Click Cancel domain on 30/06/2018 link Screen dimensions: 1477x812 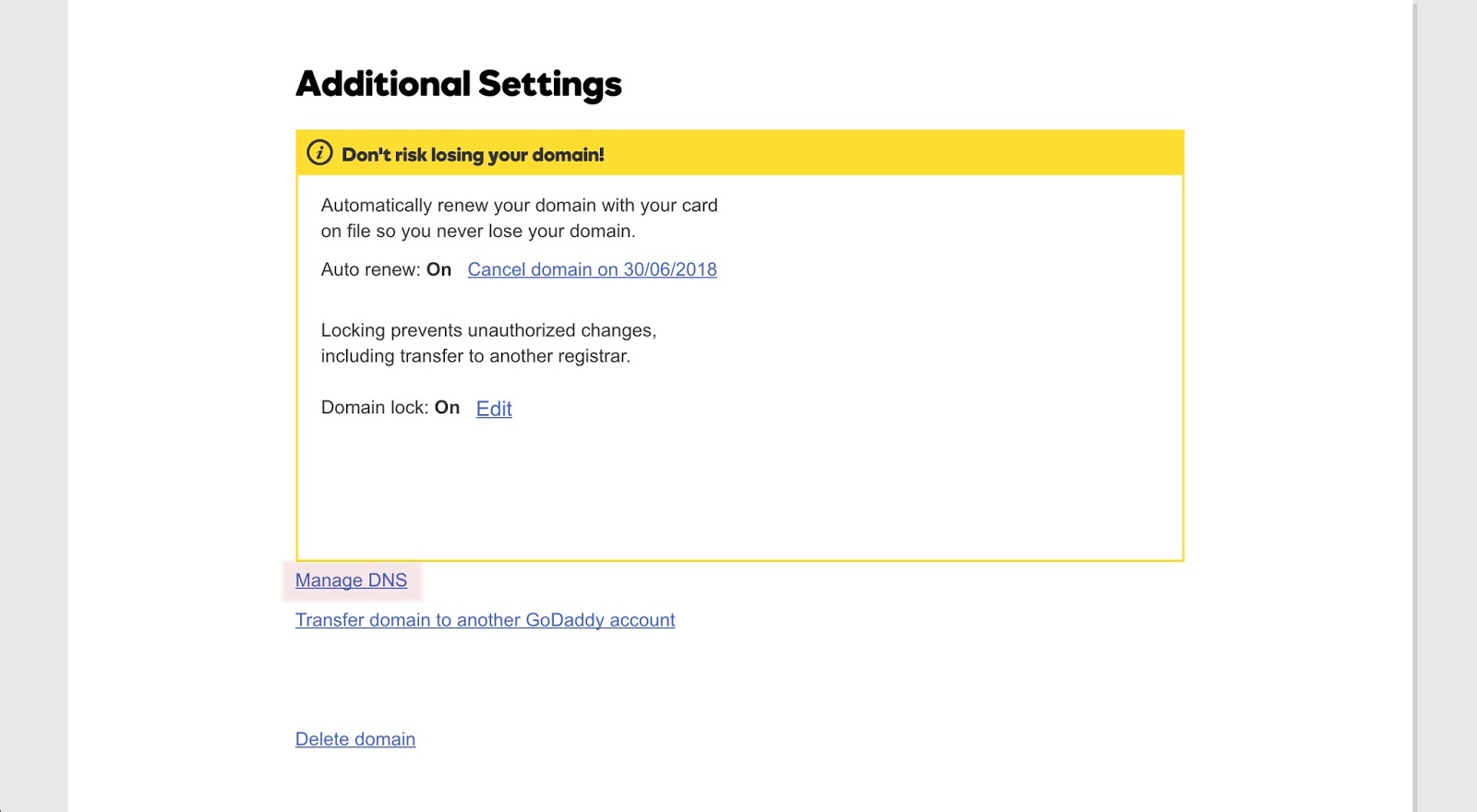592,269
